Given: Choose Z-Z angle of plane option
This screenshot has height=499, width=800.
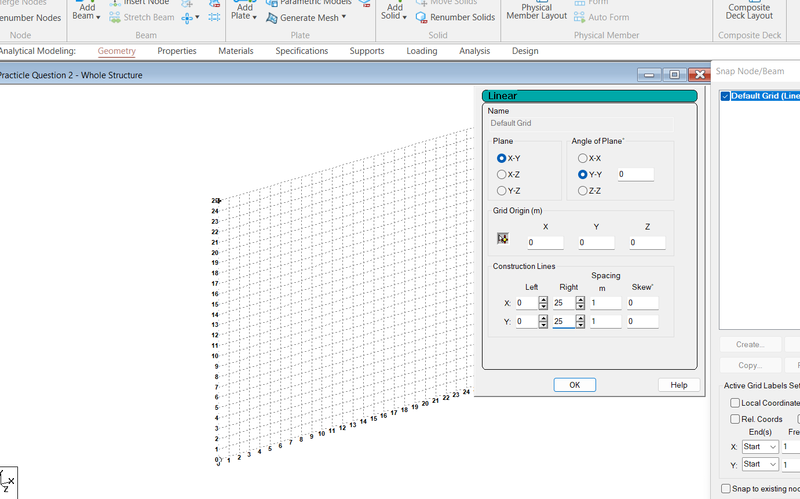Looking at the screenshot, I should [583, 191].
